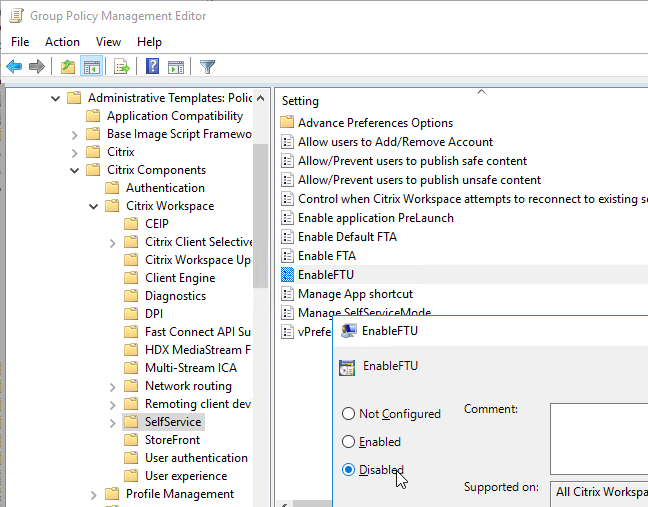Expand the Citrix tree node
The height and width of the screenshot is (507, 648).
(74, 152)
